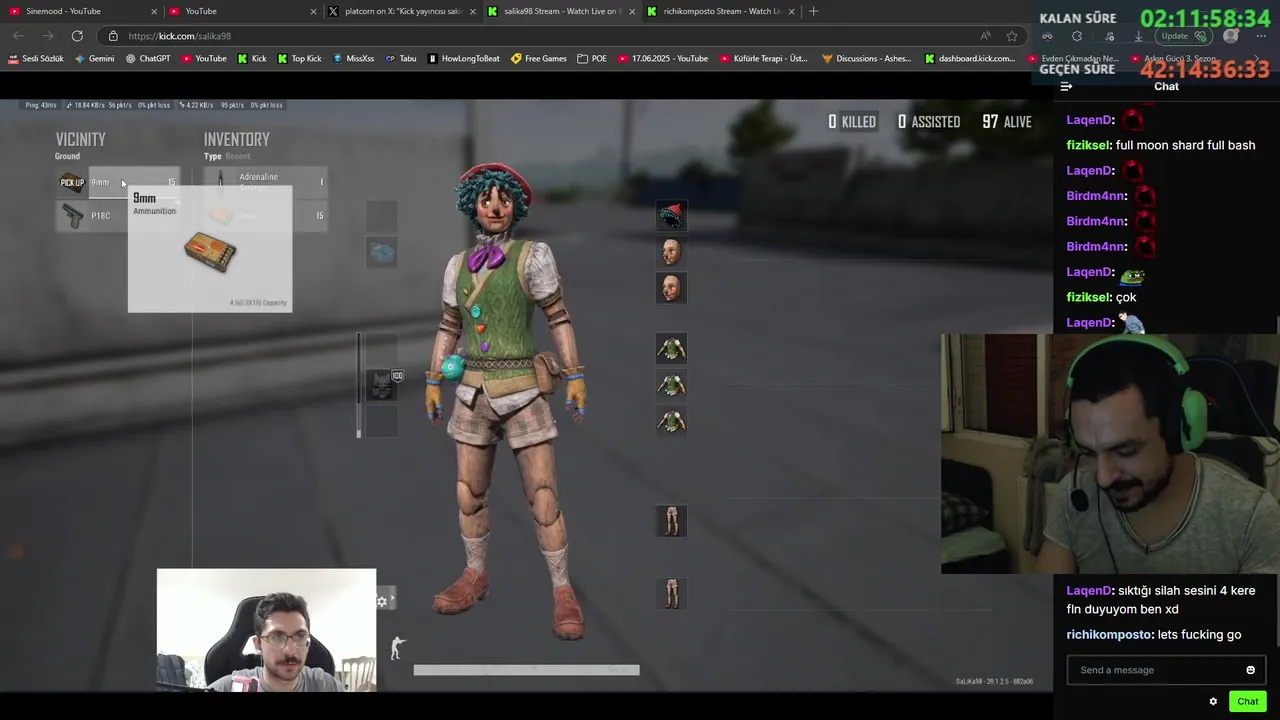
Task: Open Küfürle Terapi bookmark
Action: tap(763, 59)
